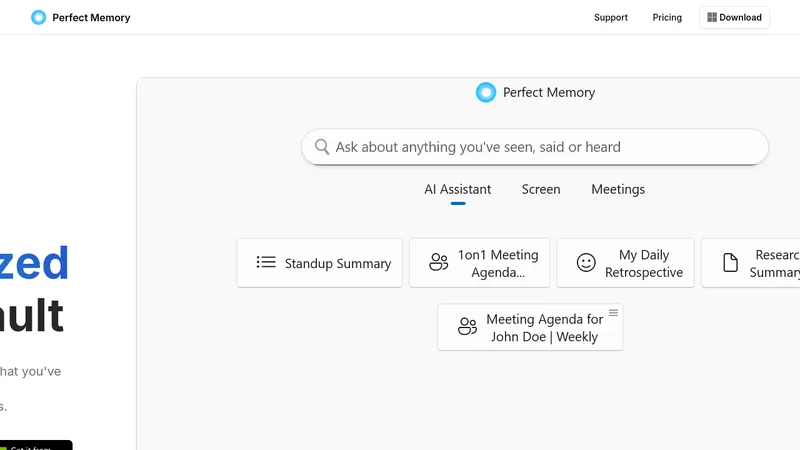The width and height of the screenshot is (800, 450).
Task: Open the Support page
Action: [x=611, y=17]
